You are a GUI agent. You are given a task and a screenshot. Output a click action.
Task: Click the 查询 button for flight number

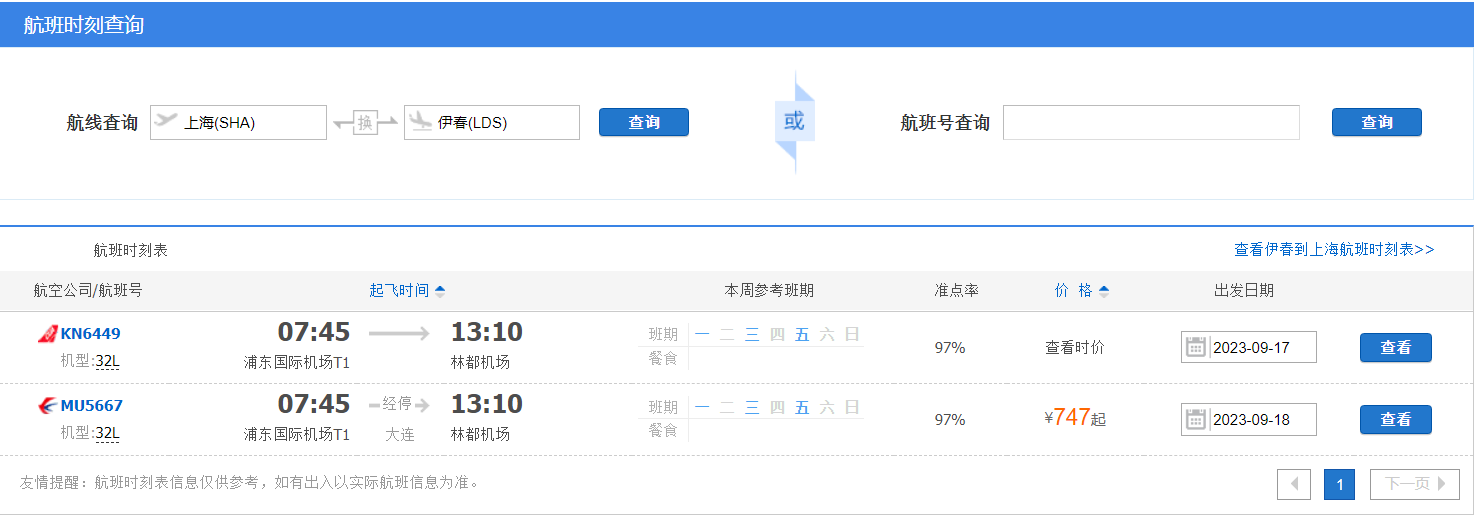coord(1377,122)
